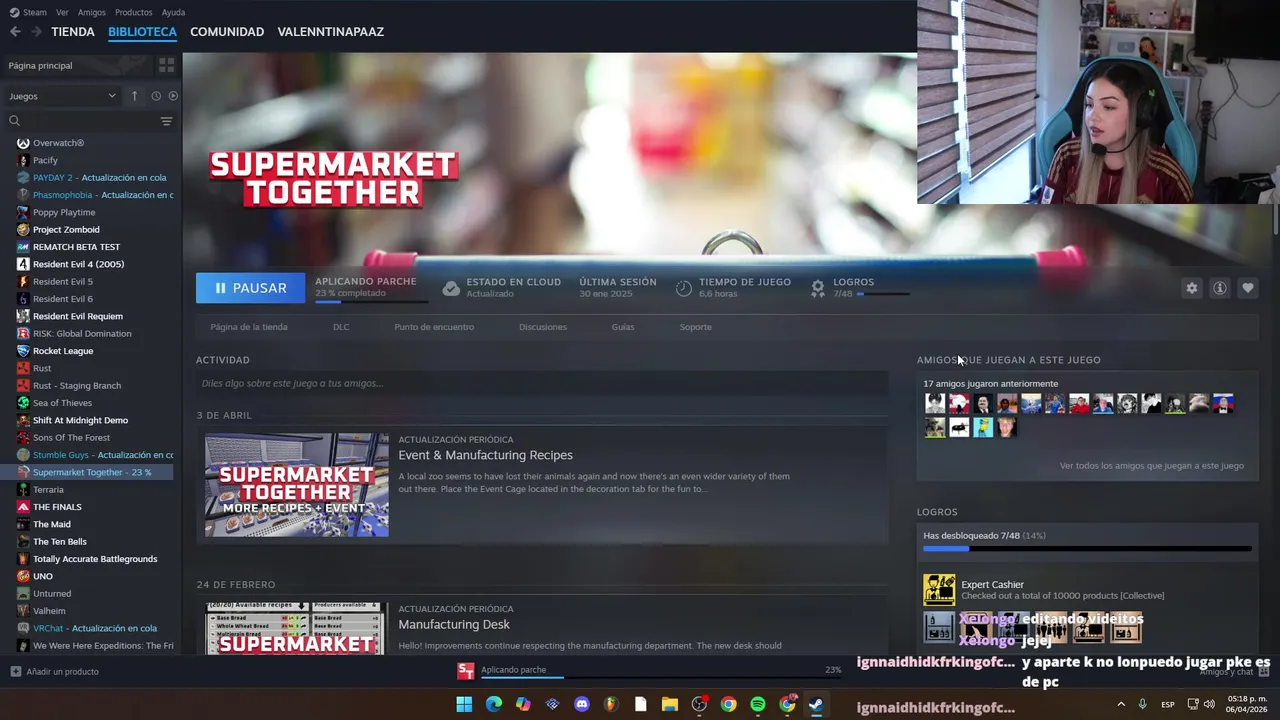Viewport: 1280px width, 720px height.
Task: Open Ayuda menu
Action: [x=173, y=12]
